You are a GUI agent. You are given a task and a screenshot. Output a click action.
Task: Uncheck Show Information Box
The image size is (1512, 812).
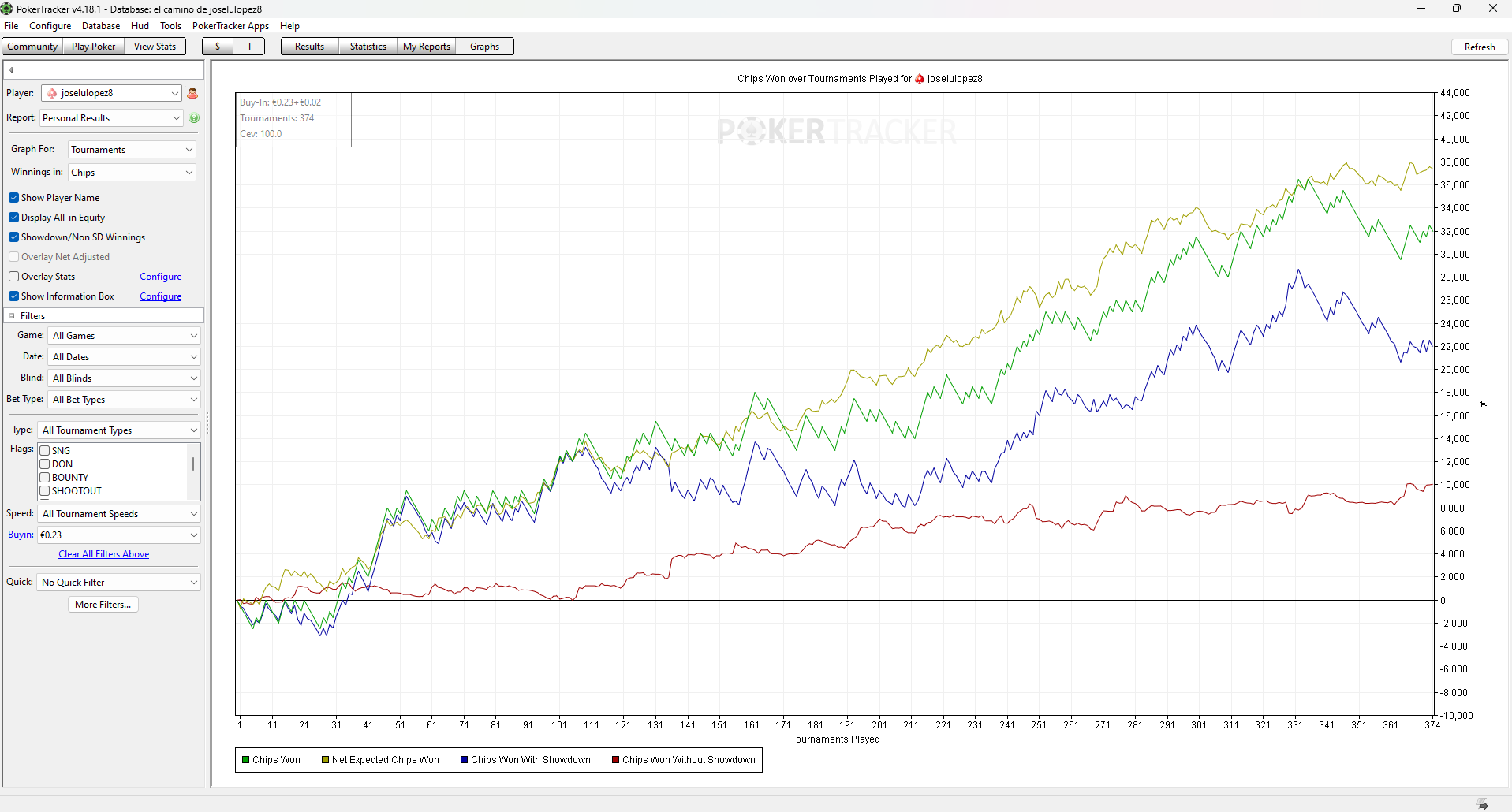click(x=14, y=296)
